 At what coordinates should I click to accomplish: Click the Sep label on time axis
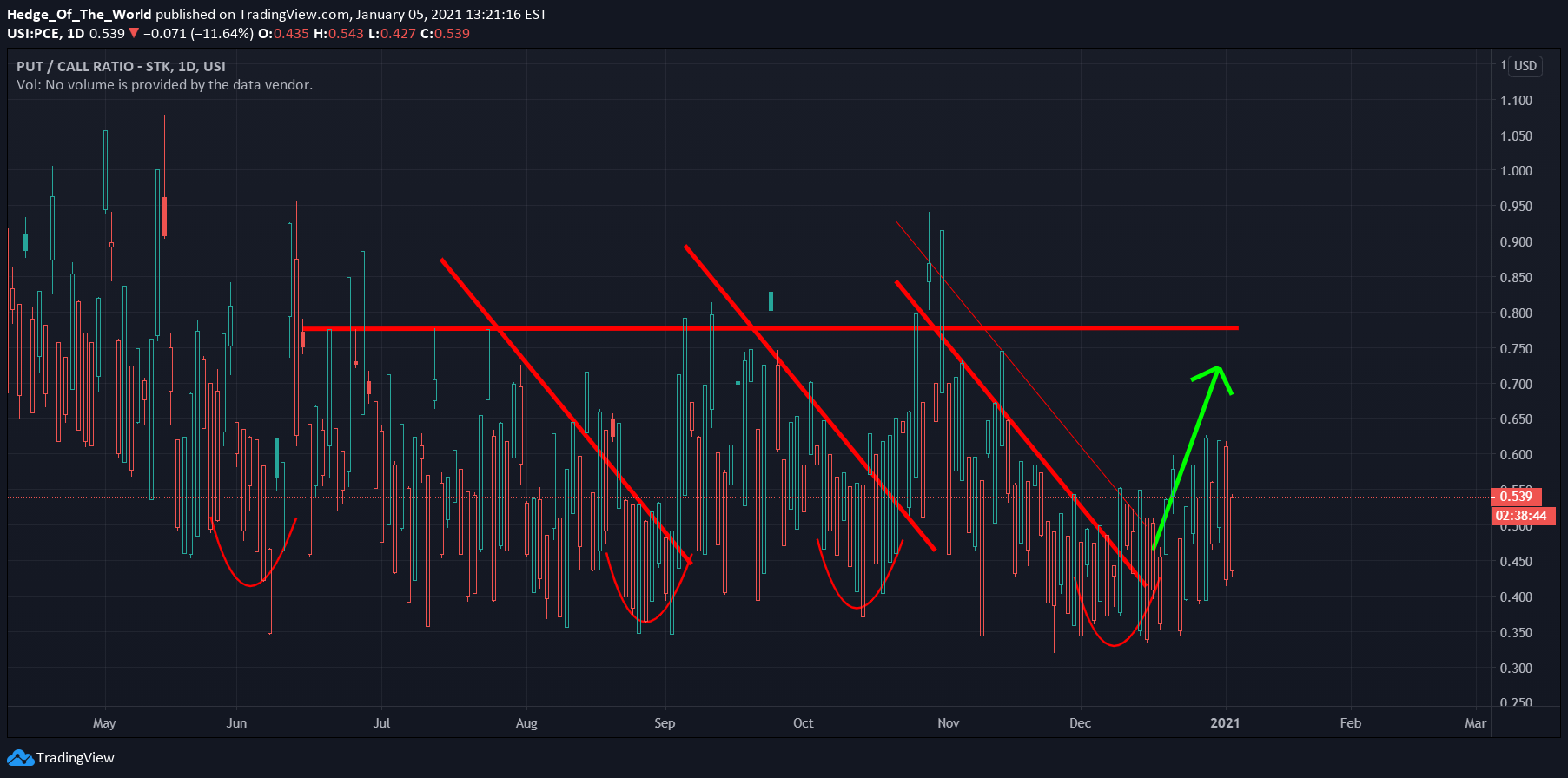point(665,723)
